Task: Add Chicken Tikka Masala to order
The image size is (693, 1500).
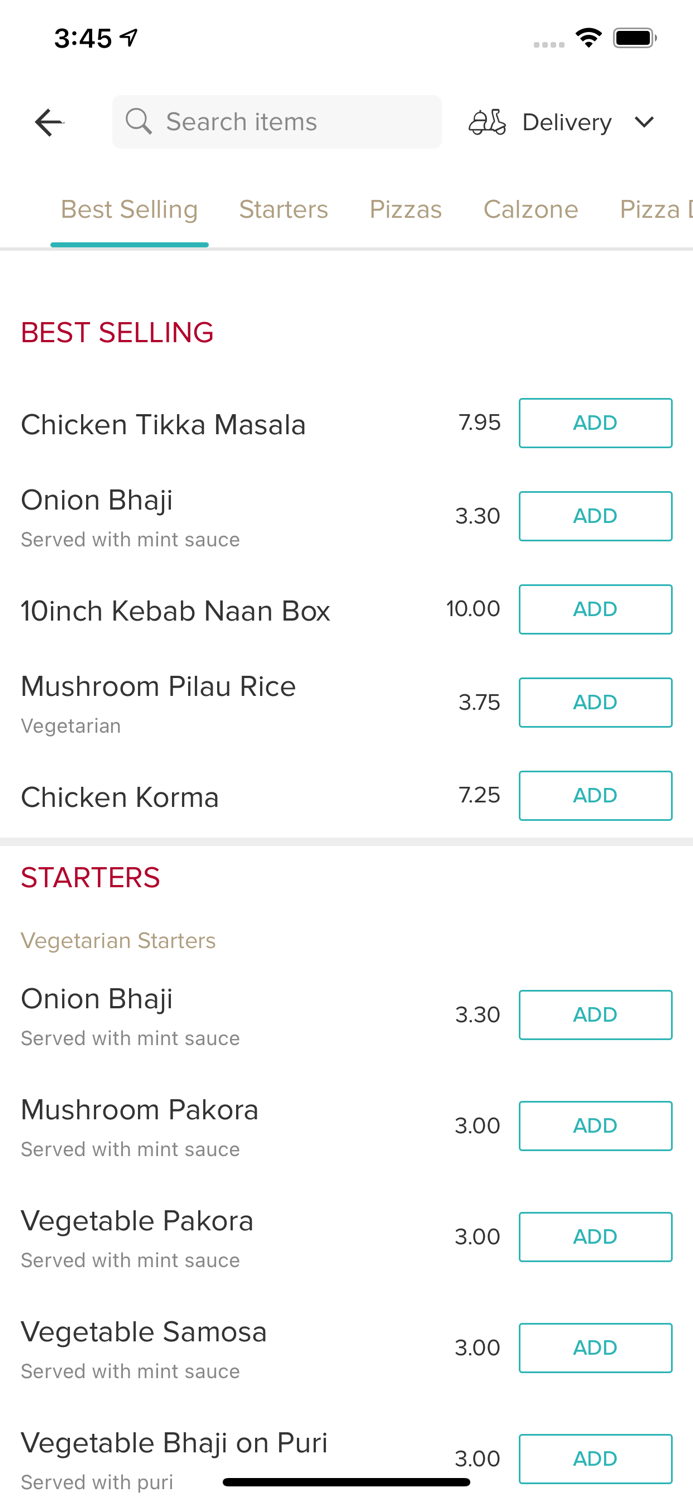Action: click(595, 423)
